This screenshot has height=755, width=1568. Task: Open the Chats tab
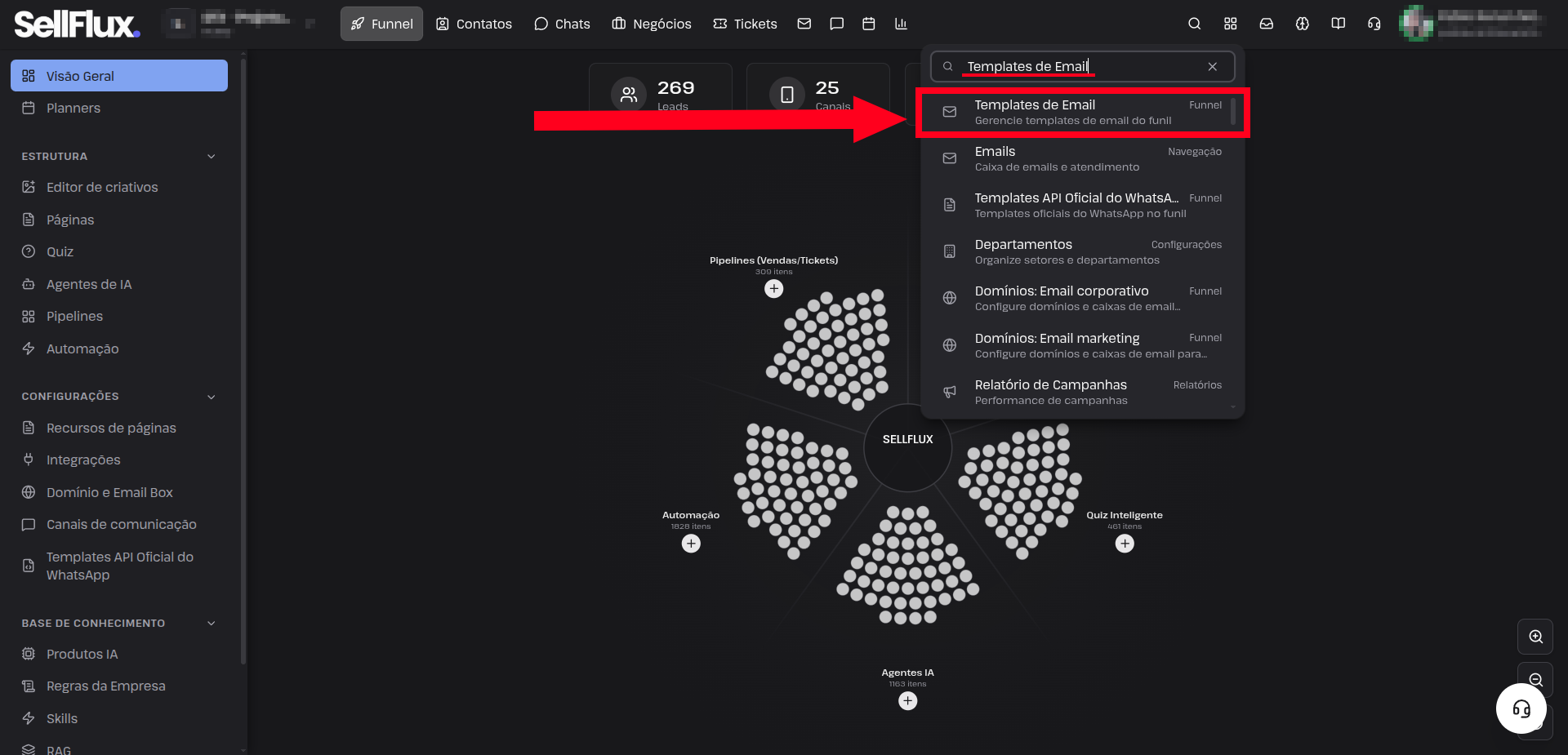tap(562, 24)
